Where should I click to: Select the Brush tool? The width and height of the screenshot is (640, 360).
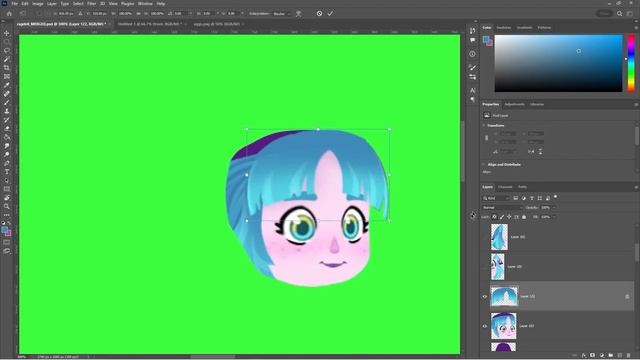click(x=7, y=102)
